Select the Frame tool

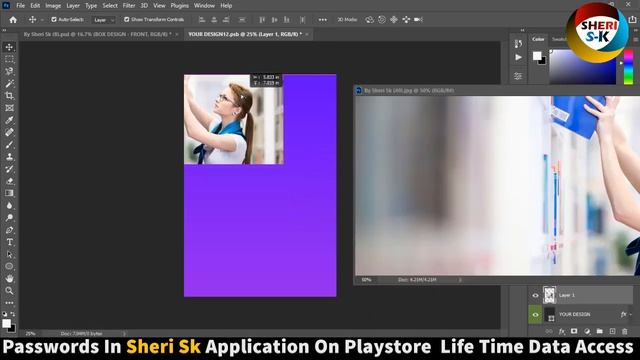9,108
